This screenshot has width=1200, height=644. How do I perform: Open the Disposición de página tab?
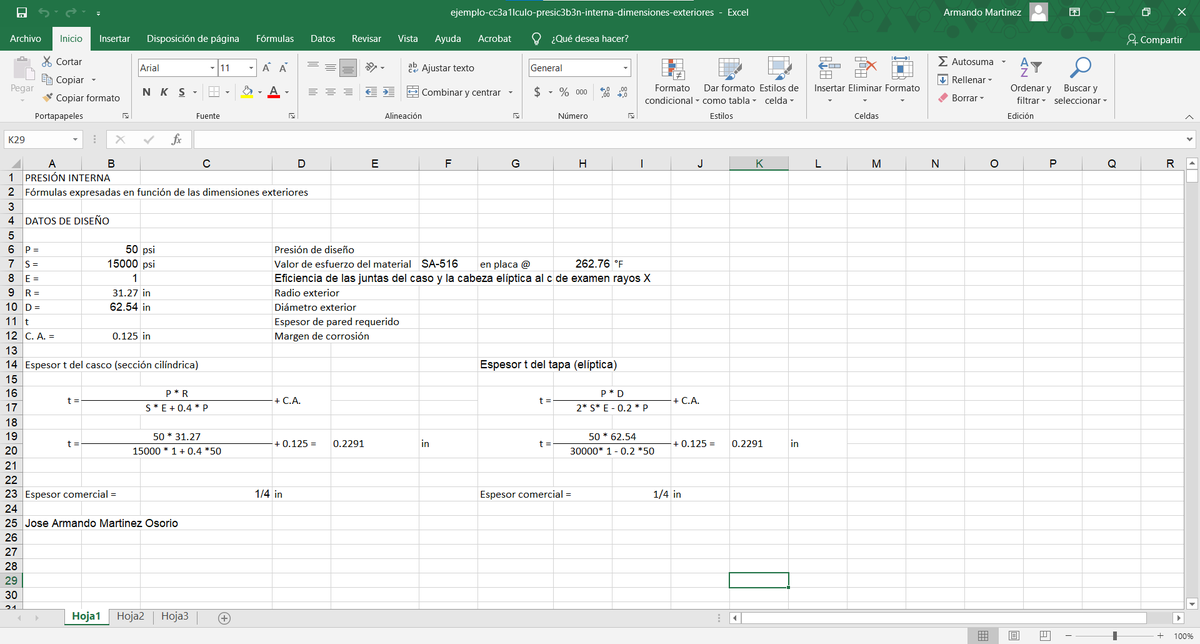coord(193,39)
